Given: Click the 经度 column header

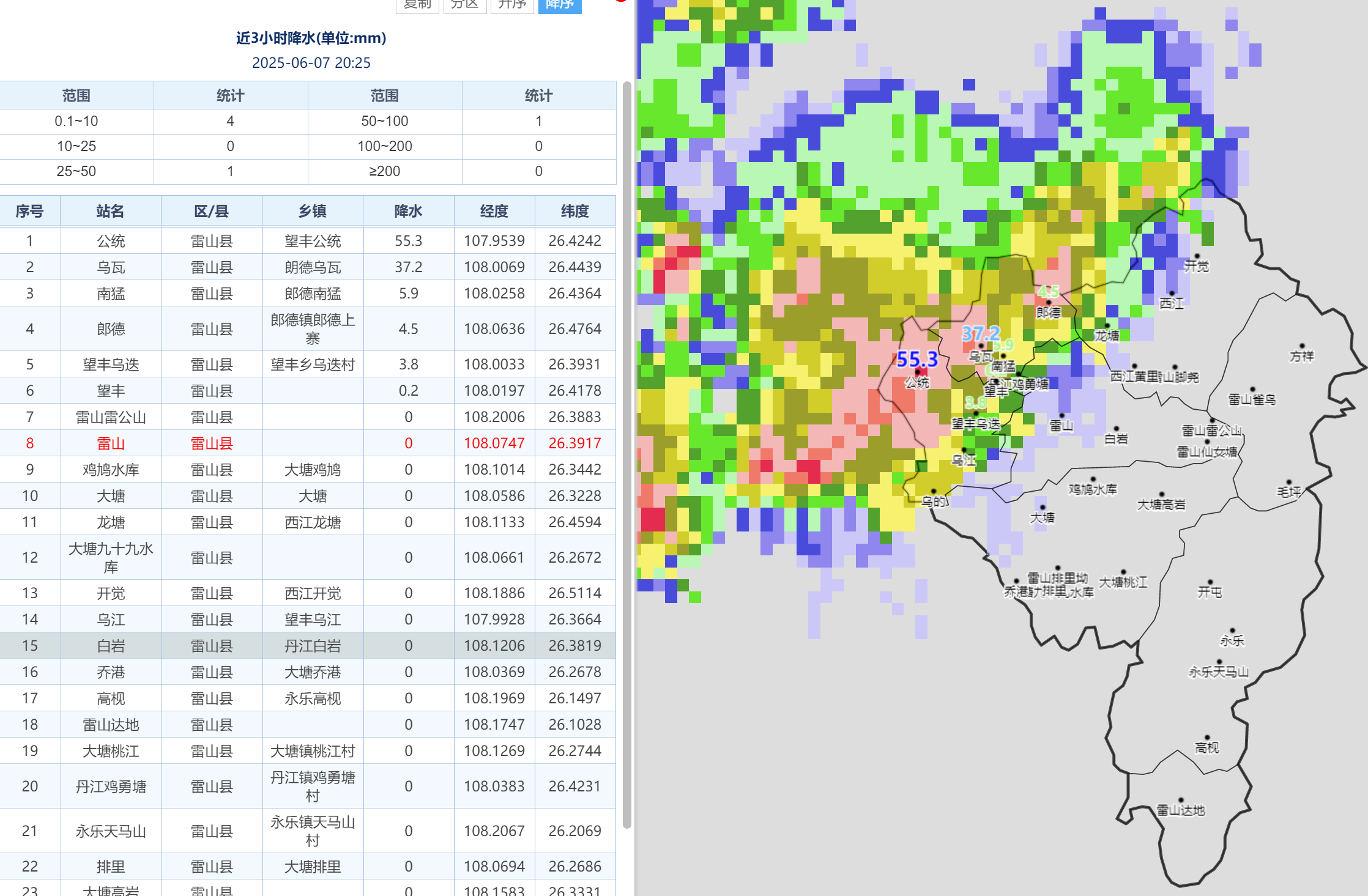Looking at the screenshot, I should [x=494, y=212].
